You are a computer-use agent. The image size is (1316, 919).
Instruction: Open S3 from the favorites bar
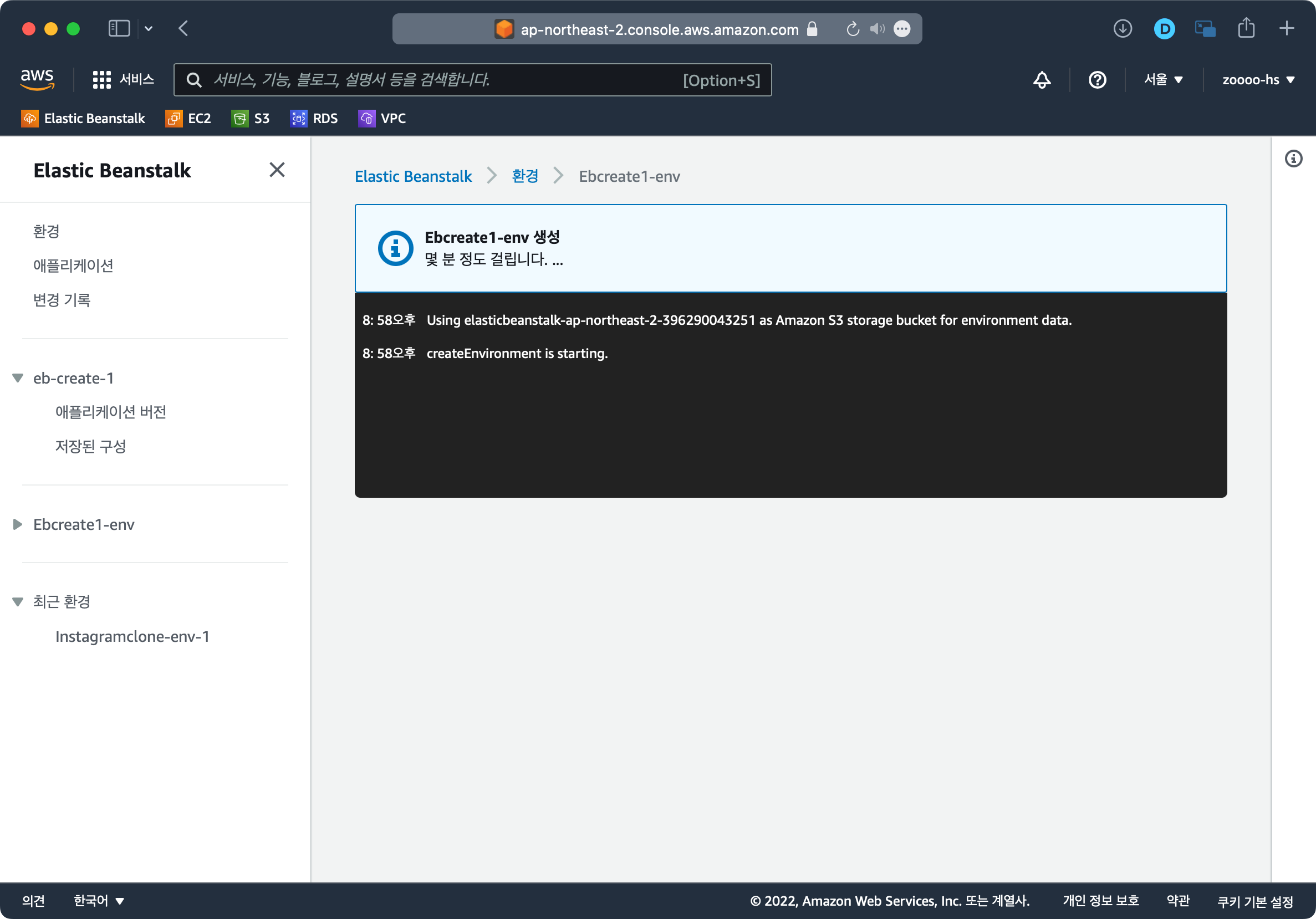(x=251, y=119)
